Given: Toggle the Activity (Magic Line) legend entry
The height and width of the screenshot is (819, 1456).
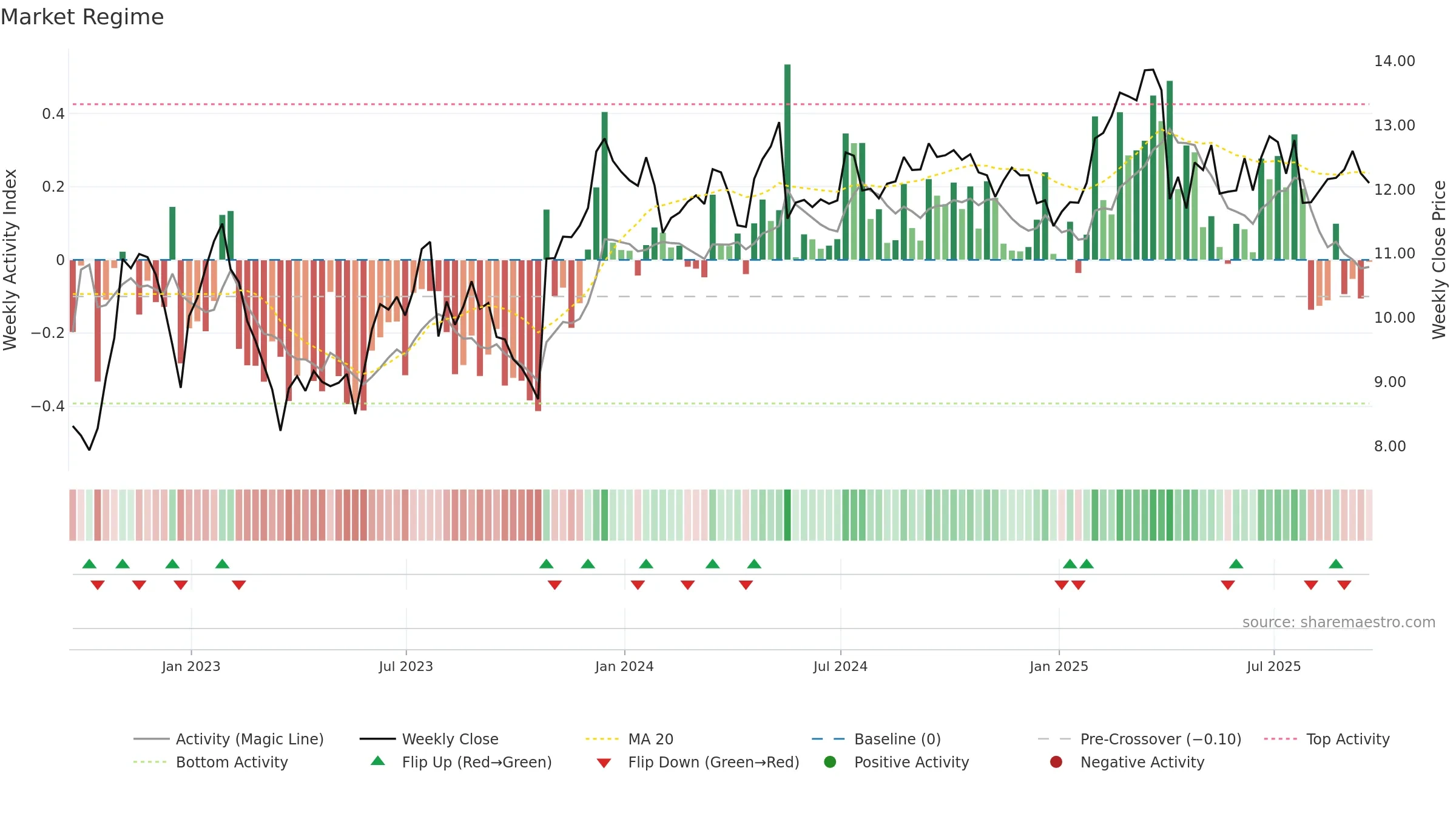Looking at the screenshot, I should click(229, 739).
